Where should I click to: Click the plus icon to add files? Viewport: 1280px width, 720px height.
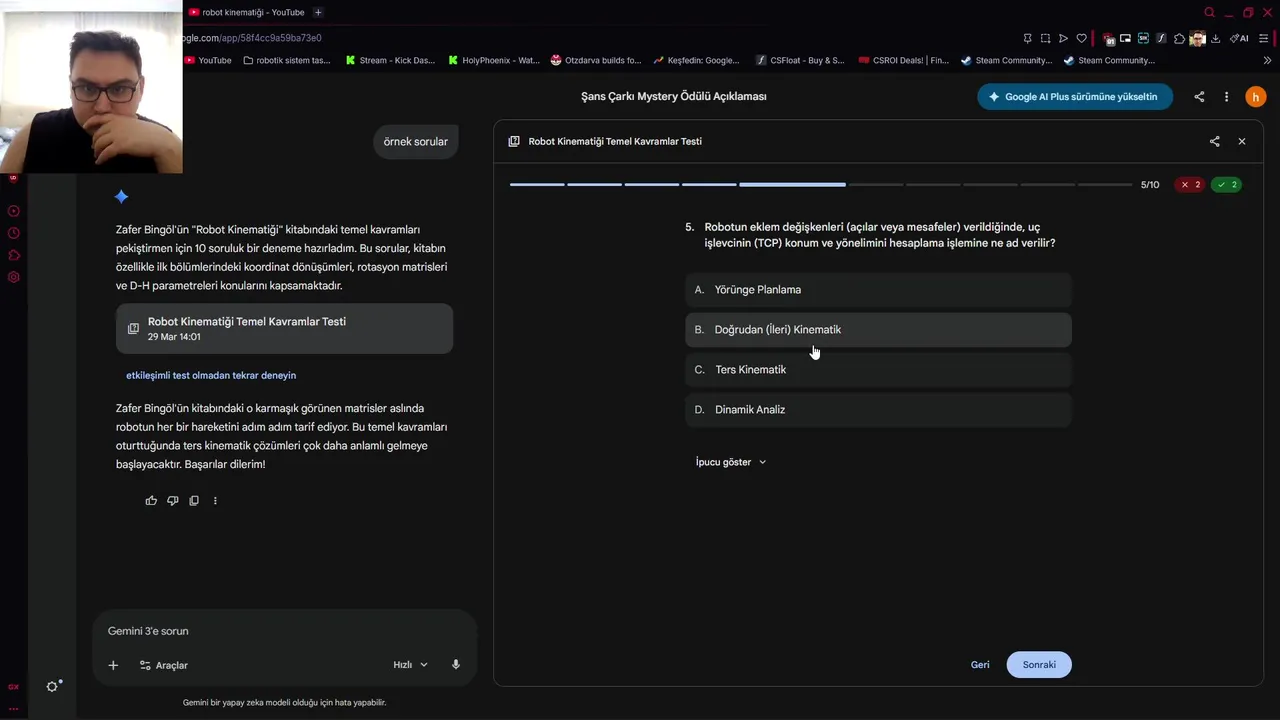click(x=113, y=665)
